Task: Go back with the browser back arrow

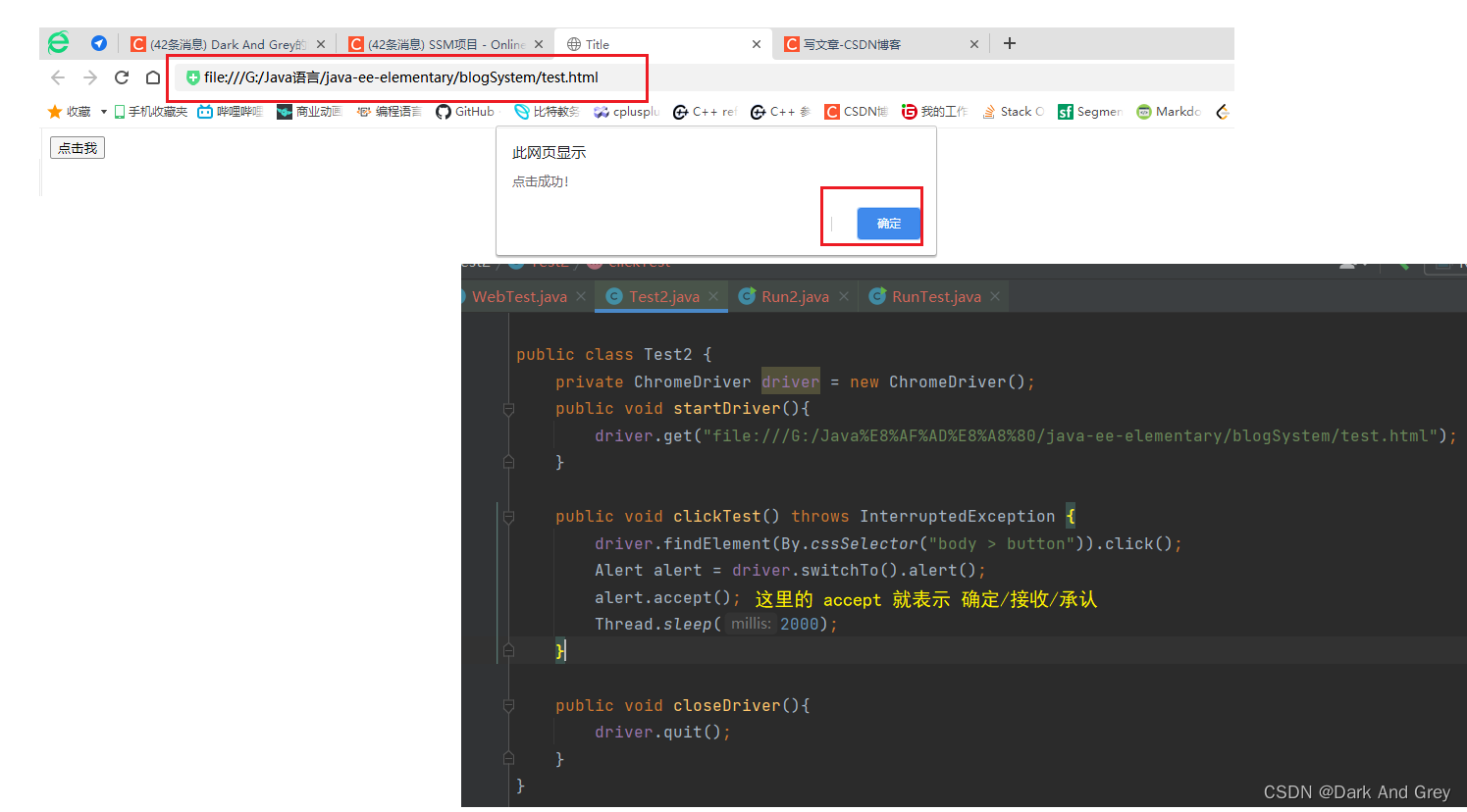Action: pyautogui.click(x=58, y=77)
